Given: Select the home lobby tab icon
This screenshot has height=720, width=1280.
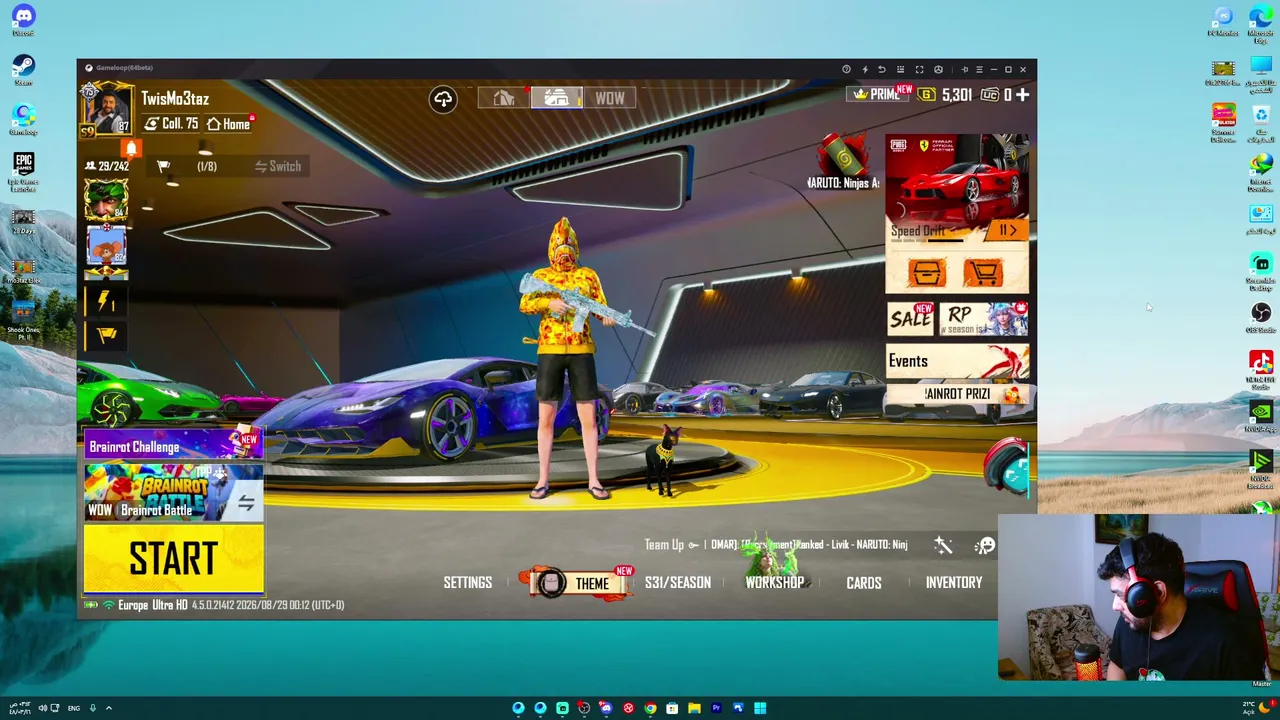Looking at the screenshot, I should point(503,98).
